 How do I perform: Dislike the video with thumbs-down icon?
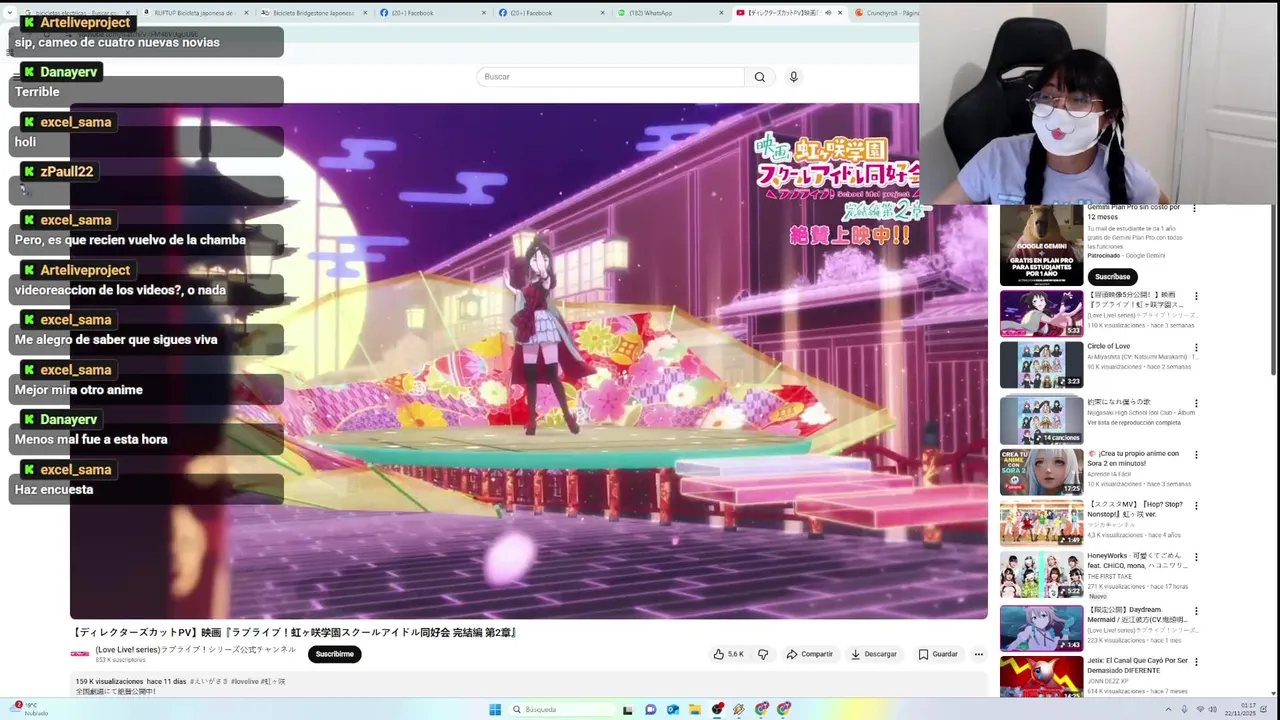pos(763,654)
